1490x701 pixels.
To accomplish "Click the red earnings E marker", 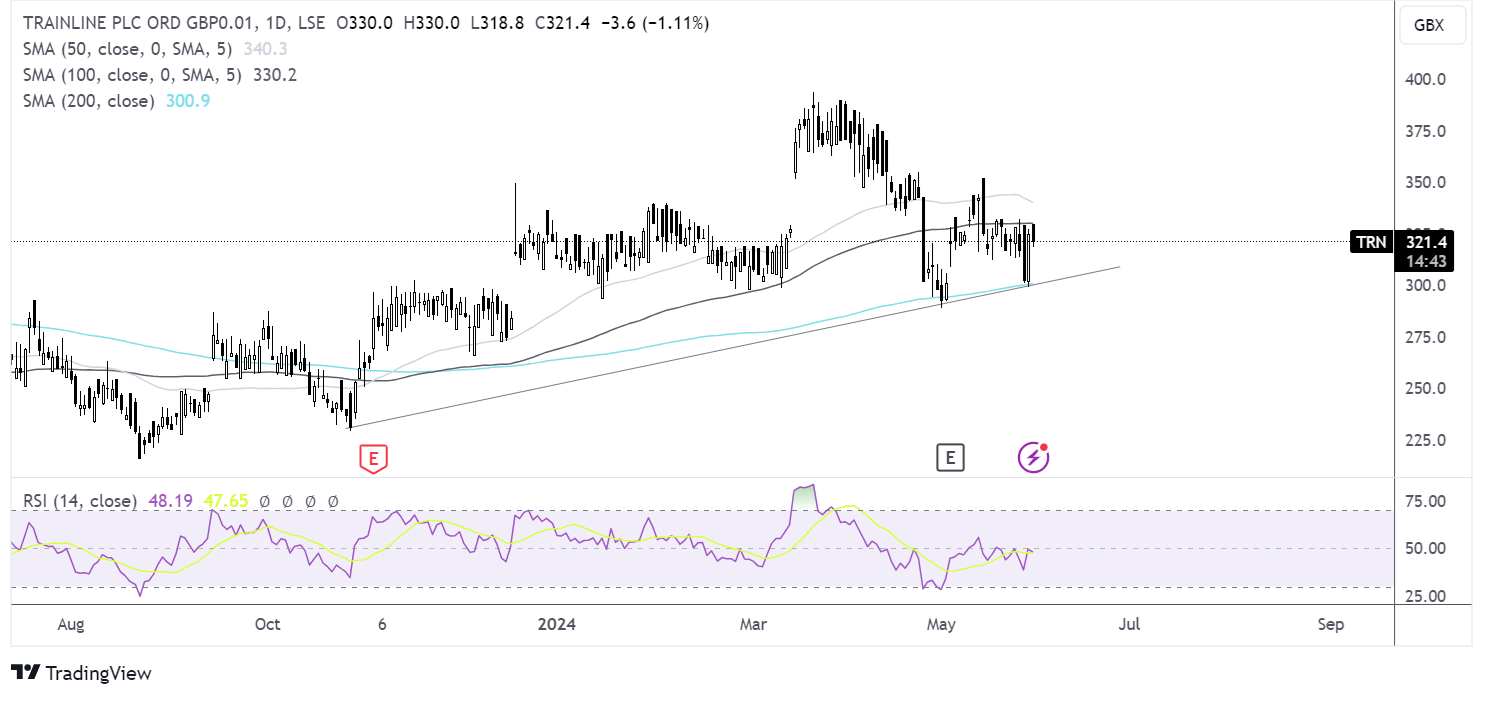I will pos(373,459).
